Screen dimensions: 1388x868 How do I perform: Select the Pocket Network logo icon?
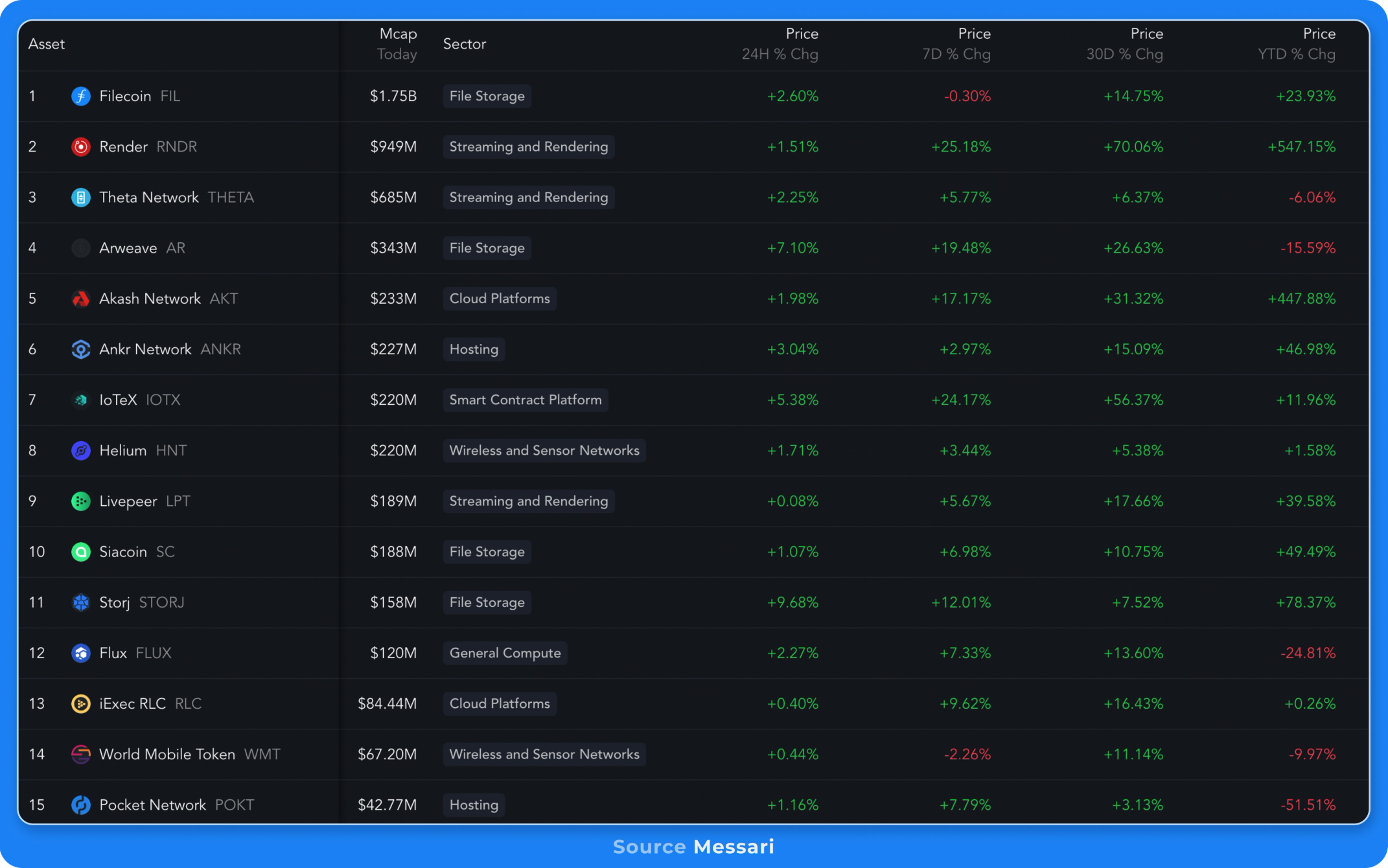click(80, 805)
